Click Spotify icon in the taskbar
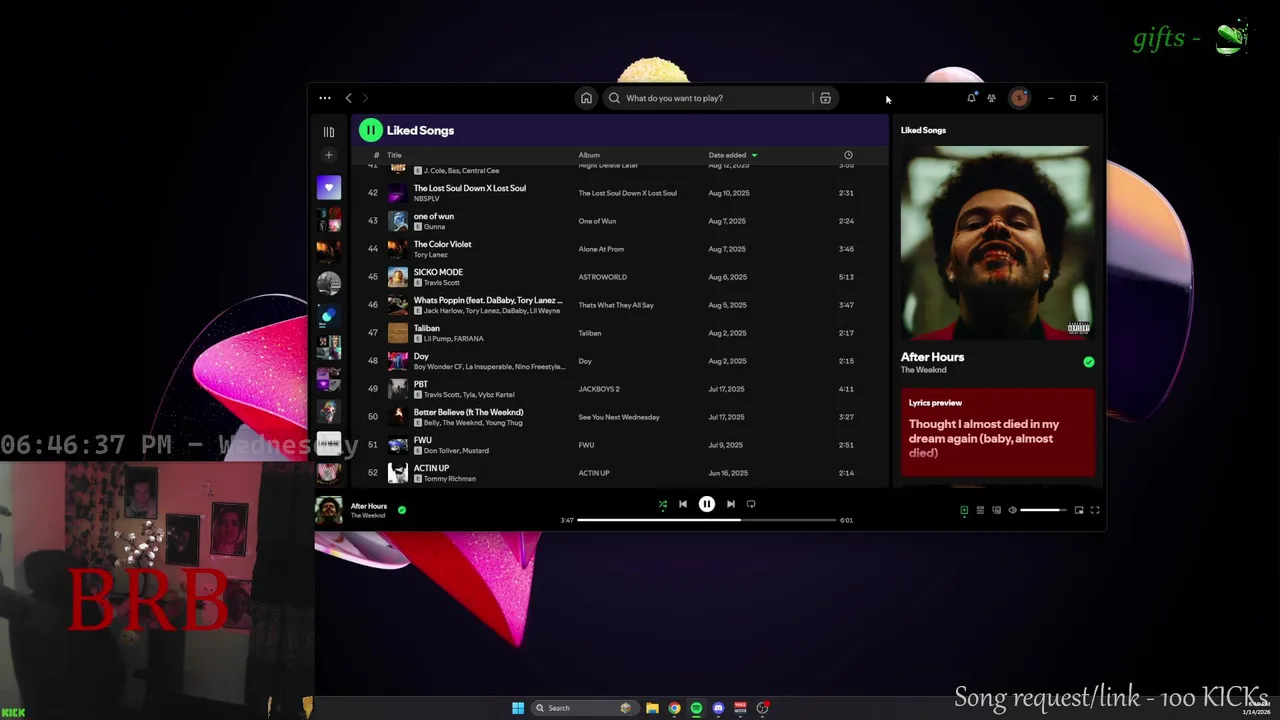Screen dimensions: 1280x720 pos(696,708)
